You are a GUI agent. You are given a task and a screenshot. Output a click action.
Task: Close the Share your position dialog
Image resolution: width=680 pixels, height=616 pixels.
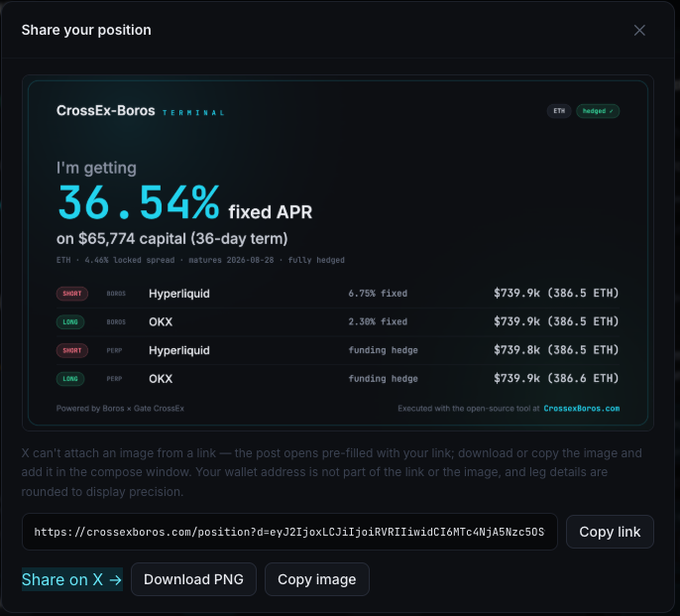pos(639,30)
